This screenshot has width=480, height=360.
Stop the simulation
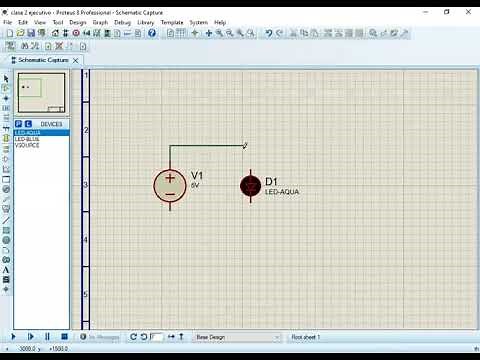pos(65,337)
